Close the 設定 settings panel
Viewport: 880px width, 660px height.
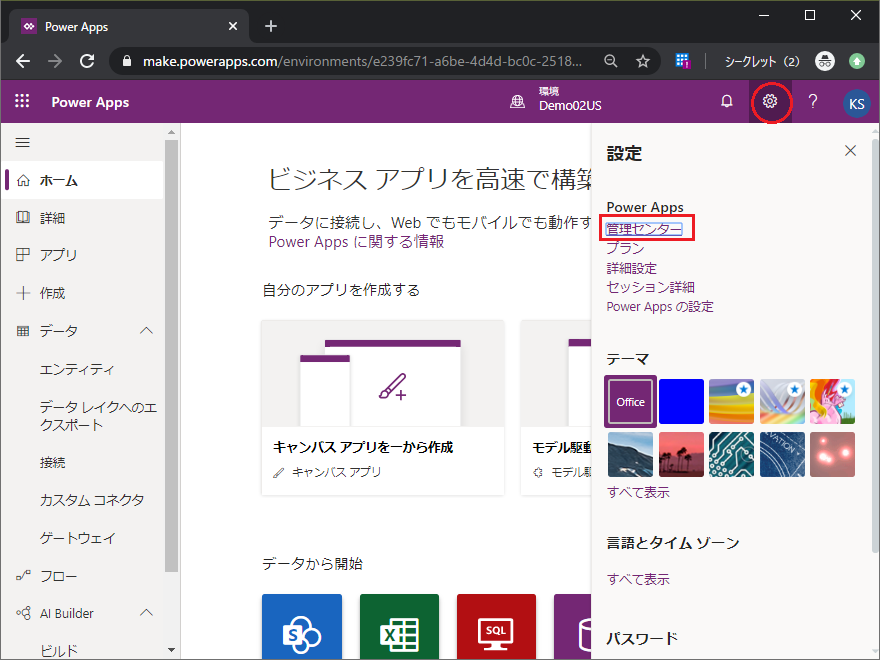850,150
